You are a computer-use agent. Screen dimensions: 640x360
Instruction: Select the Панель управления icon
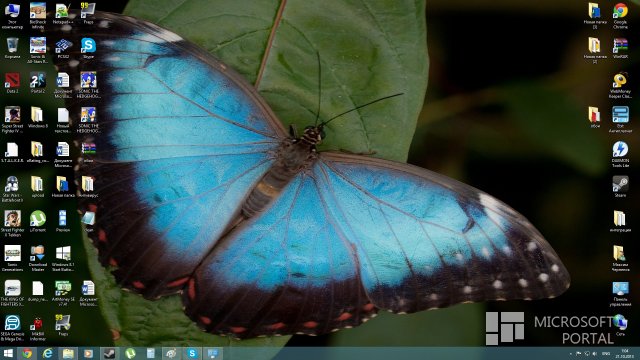(x=620, y=293)
